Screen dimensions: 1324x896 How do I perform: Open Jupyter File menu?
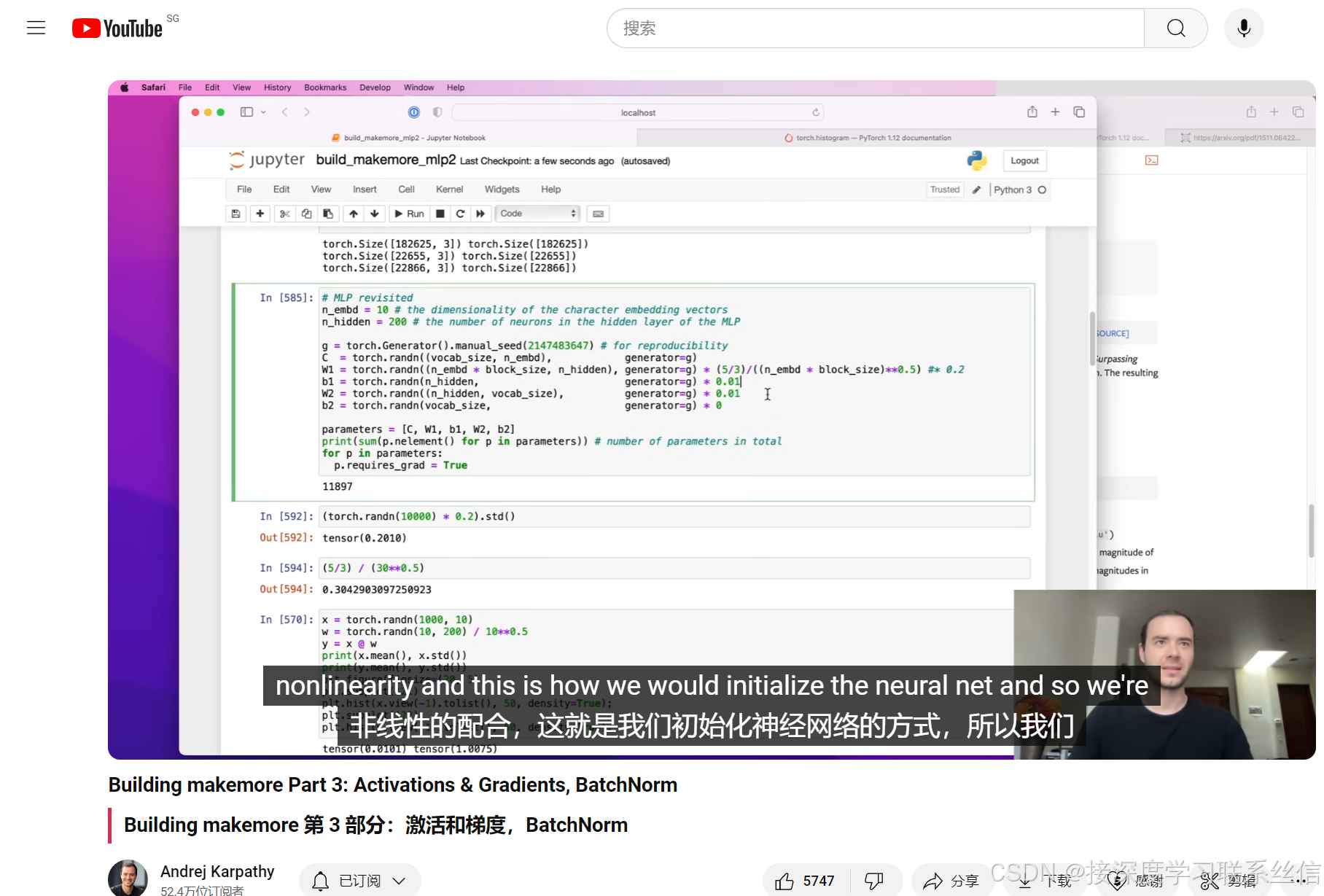click(244, 190)
